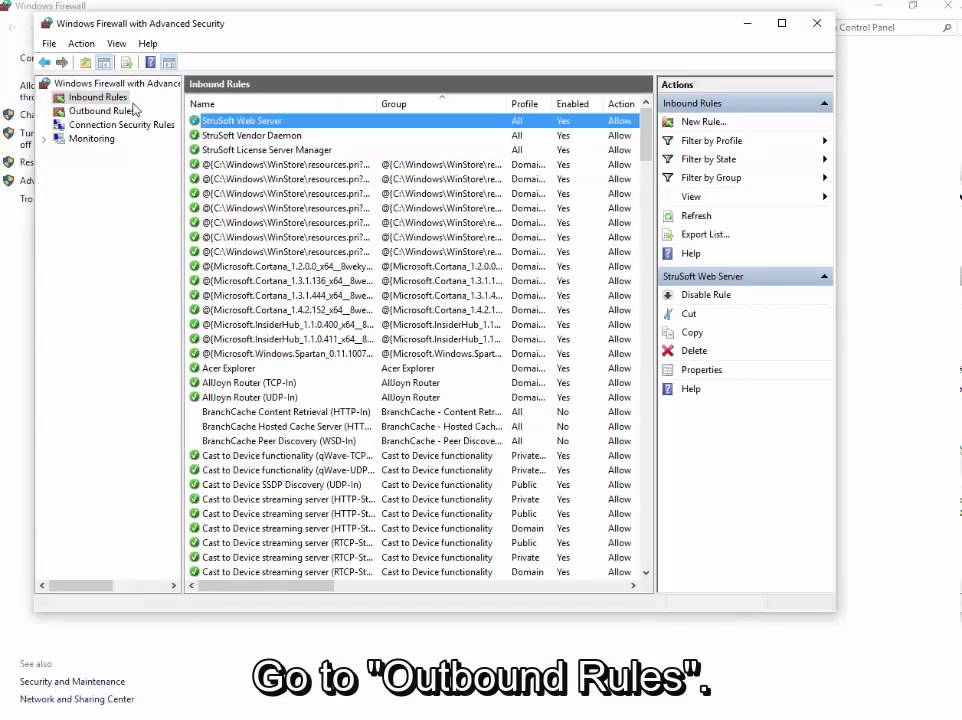Select the Acer Explorer rule
The height and width of the screenshot is (720, 962).
tap(414, 369)
